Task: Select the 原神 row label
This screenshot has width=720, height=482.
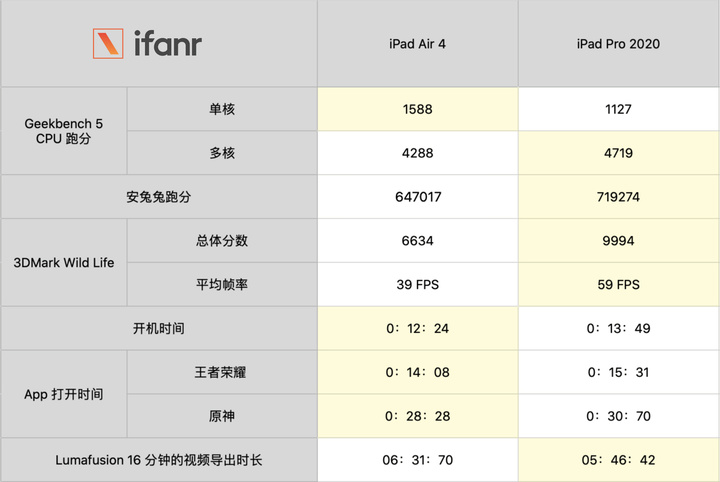Action: pos(222,416)
